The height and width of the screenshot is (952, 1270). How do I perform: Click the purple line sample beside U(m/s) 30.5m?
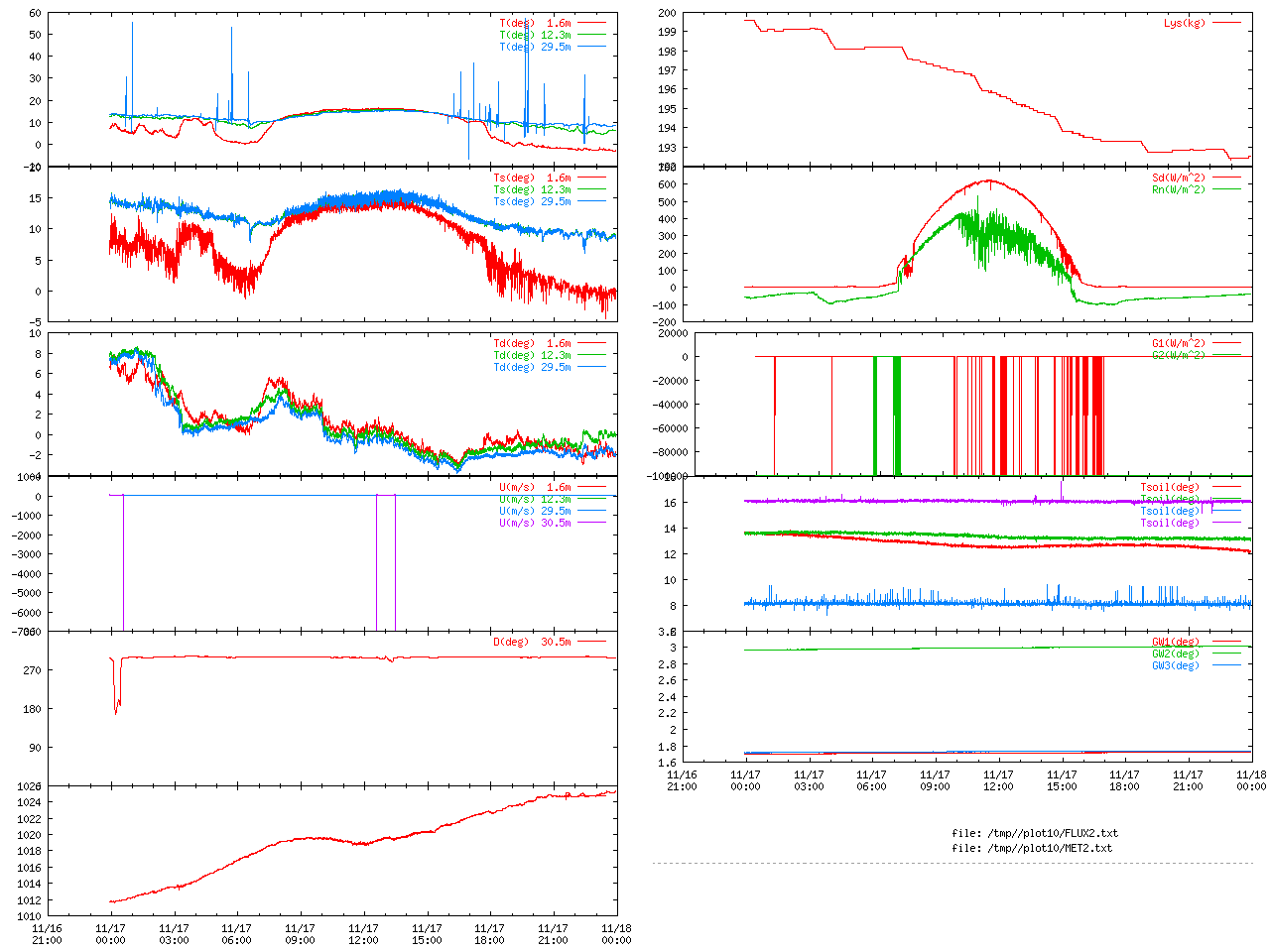(591, 524)
